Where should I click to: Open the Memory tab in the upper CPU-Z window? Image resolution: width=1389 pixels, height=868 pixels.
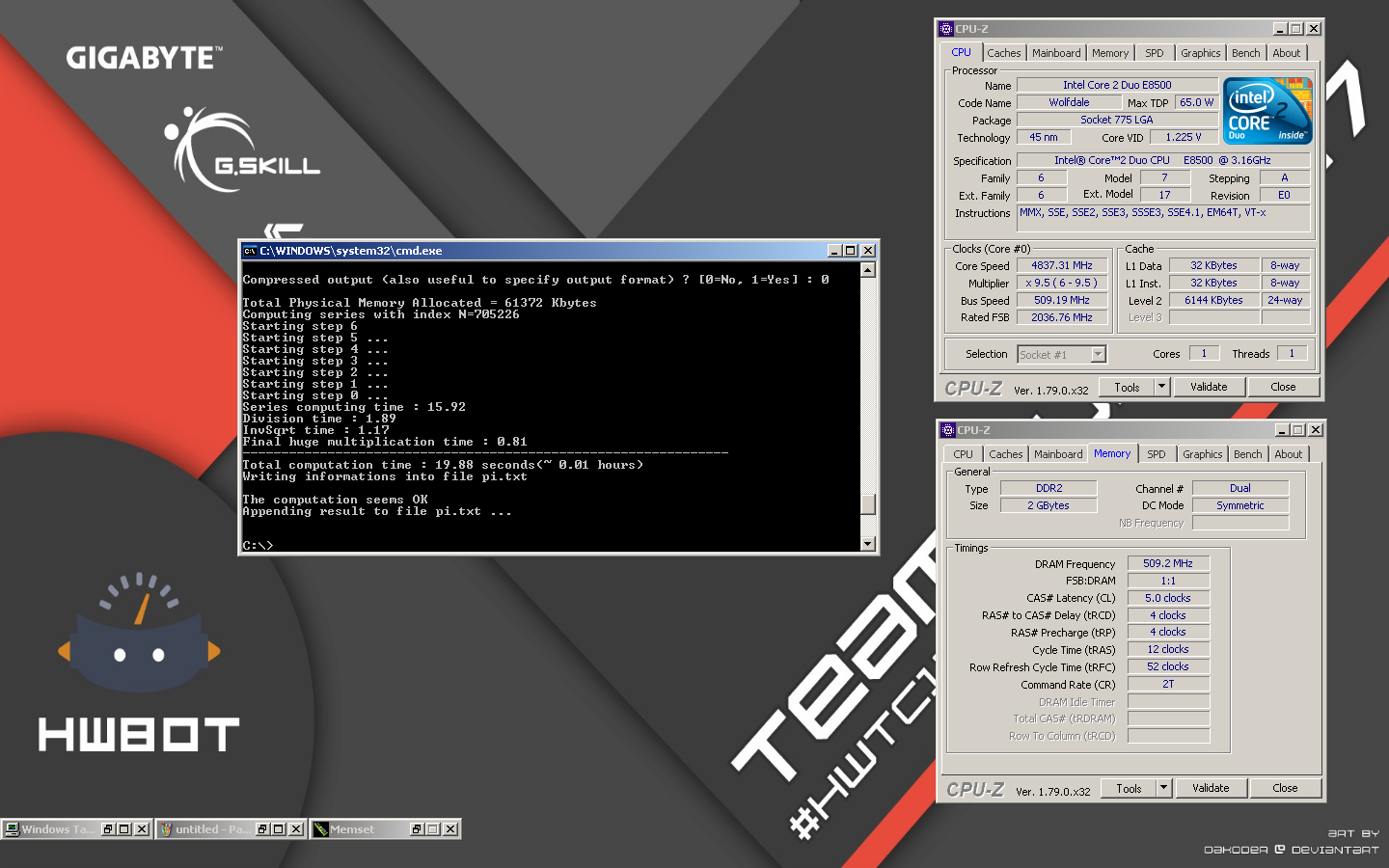(x=1110, y=53)
